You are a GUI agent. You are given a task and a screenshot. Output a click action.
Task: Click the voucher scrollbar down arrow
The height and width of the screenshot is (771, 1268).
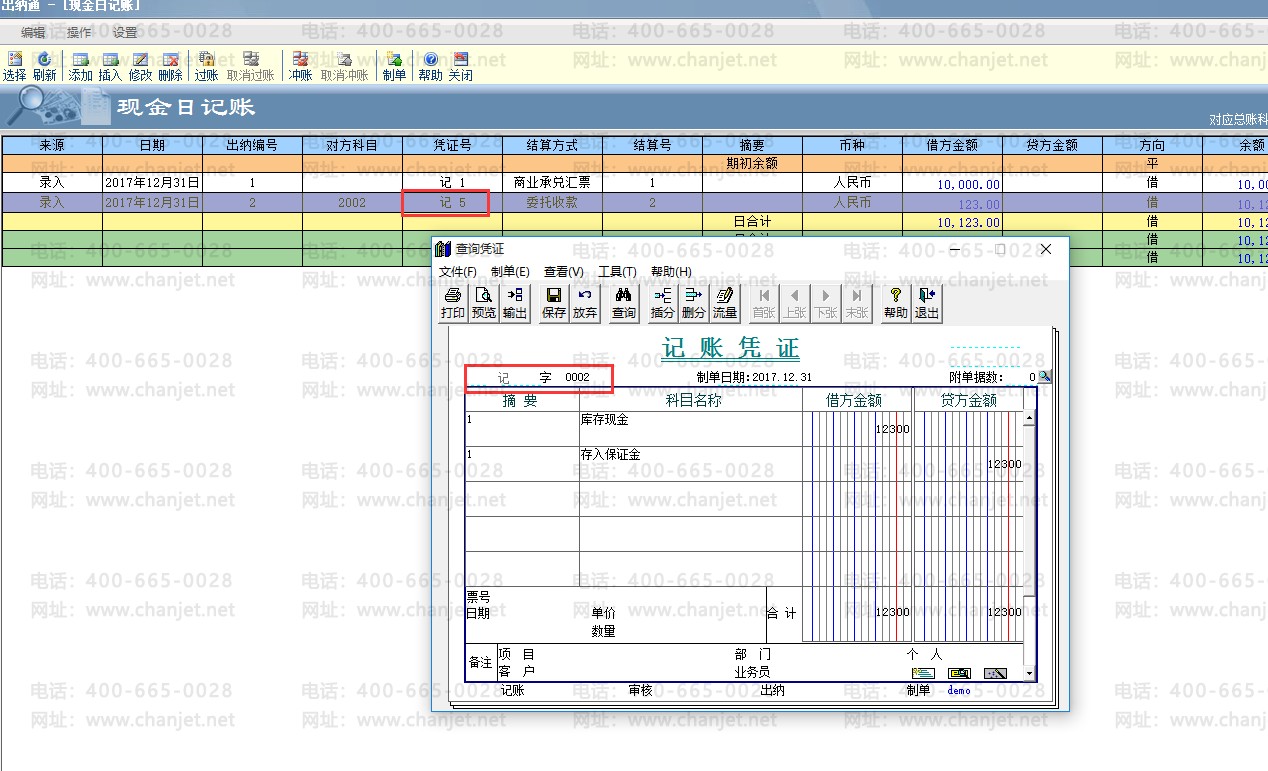1029,675
